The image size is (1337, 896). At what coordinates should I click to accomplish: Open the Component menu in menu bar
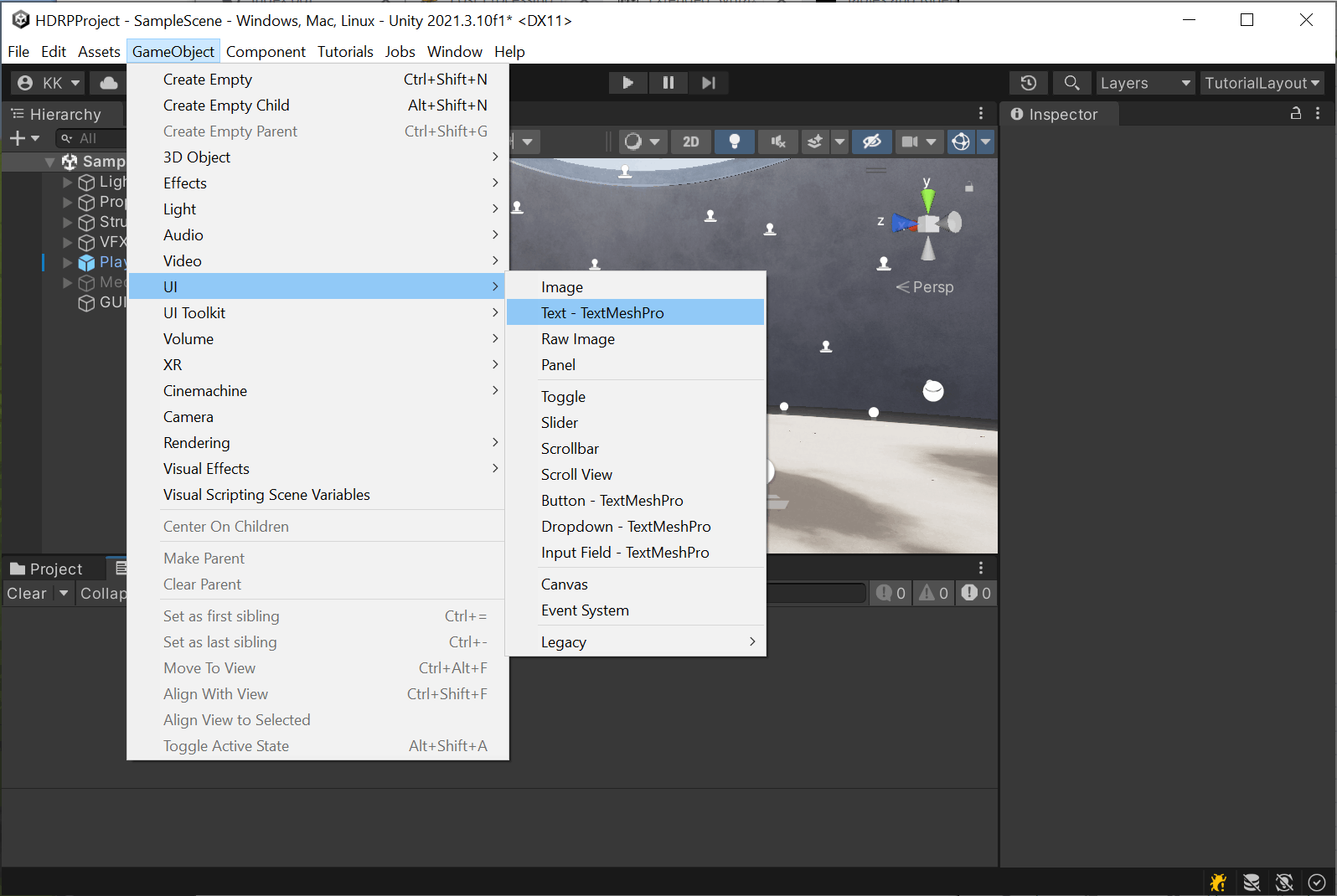[266, 52]
